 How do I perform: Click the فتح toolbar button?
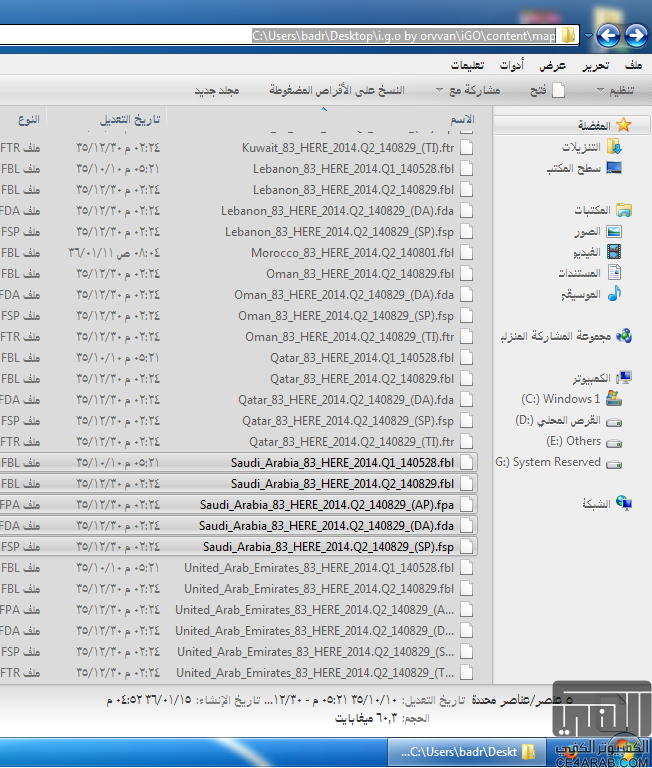click(548, 90)
